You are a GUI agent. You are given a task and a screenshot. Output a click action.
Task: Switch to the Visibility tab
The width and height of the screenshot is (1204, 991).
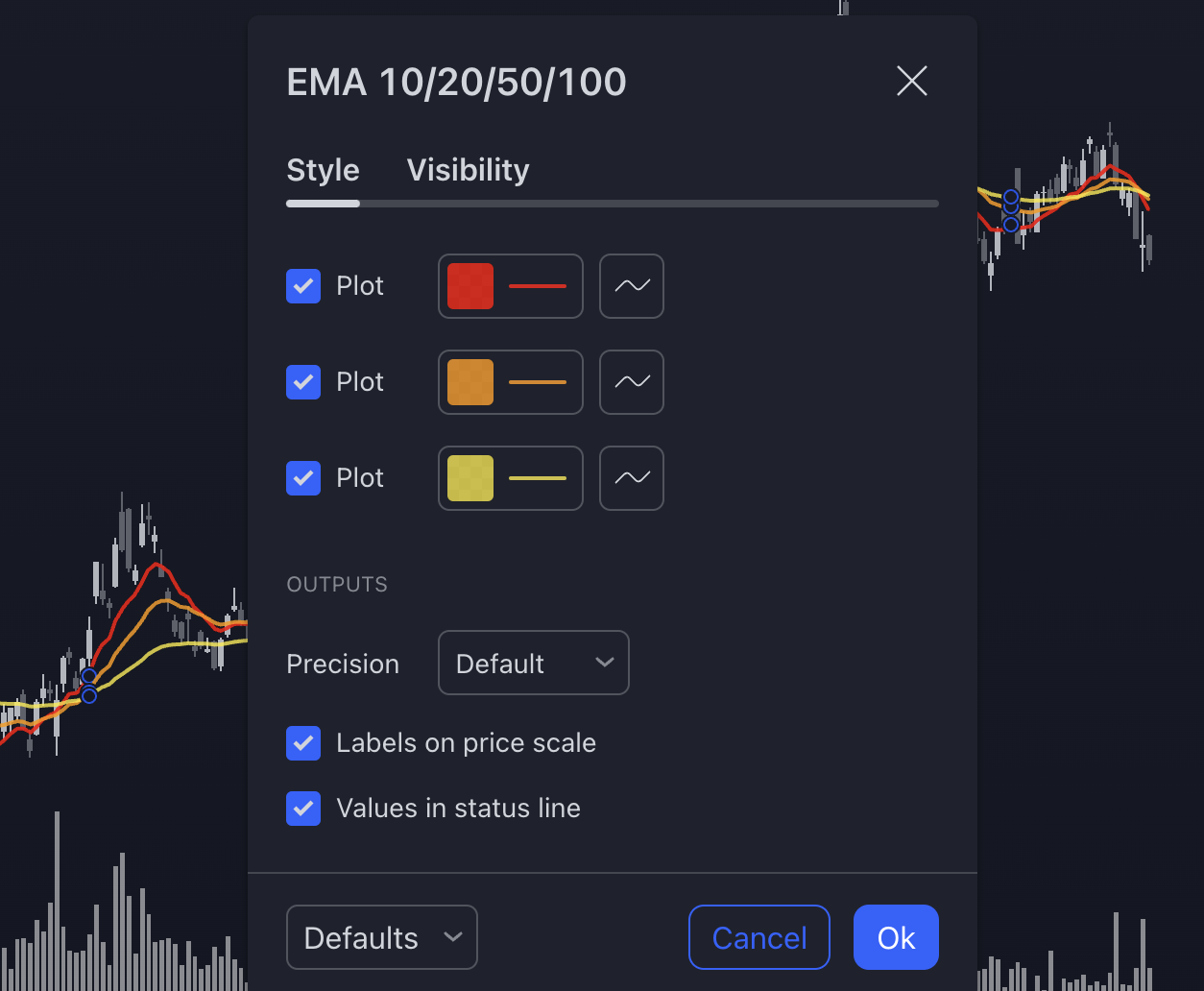click(468, 170)
